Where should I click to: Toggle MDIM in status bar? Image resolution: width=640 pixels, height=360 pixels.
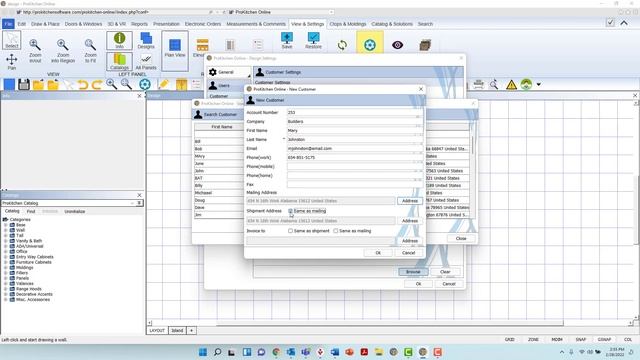point(557,340)
